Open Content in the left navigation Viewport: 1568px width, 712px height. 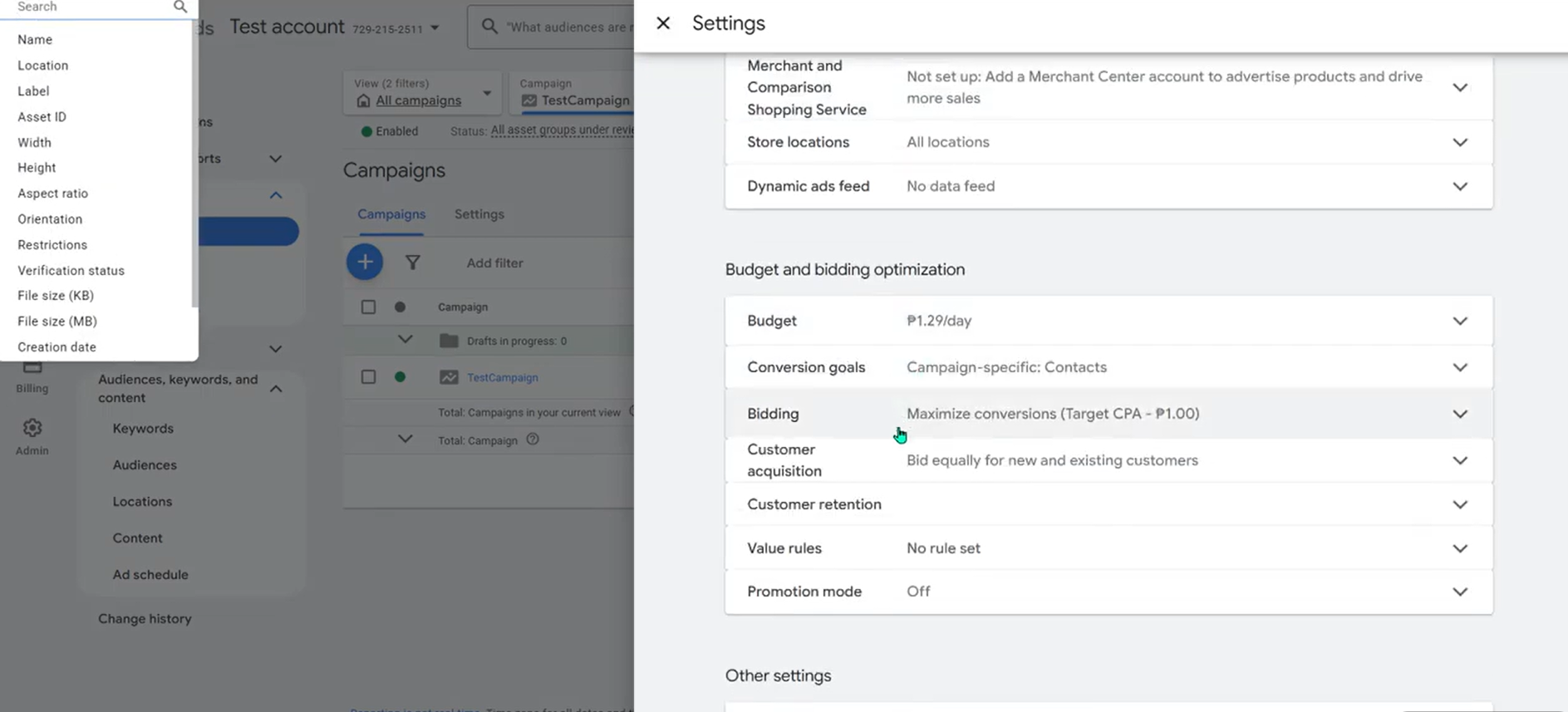point(137,538)
